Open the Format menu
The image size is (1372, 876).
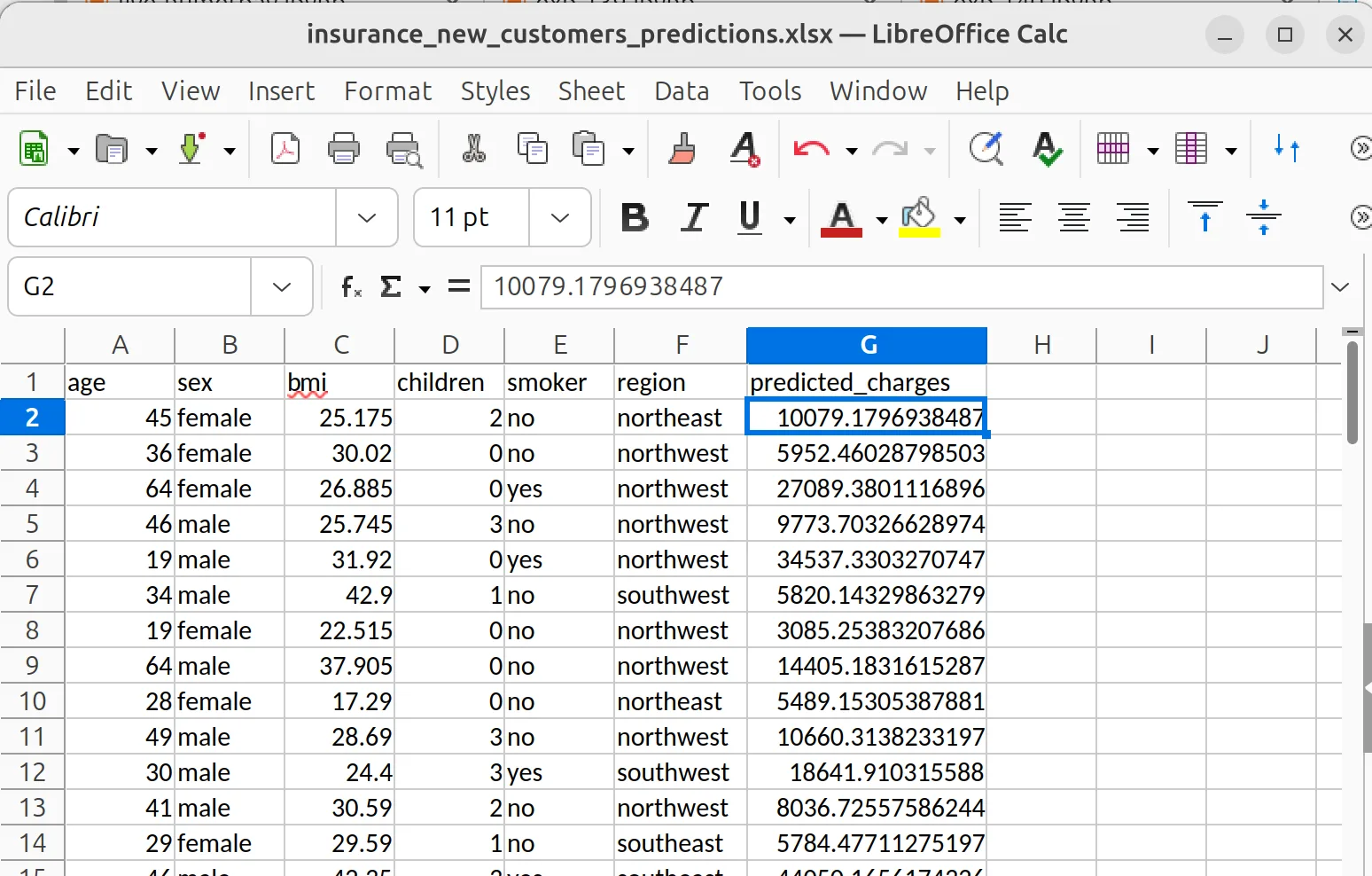pyautogui.click(x=388, y=90)
